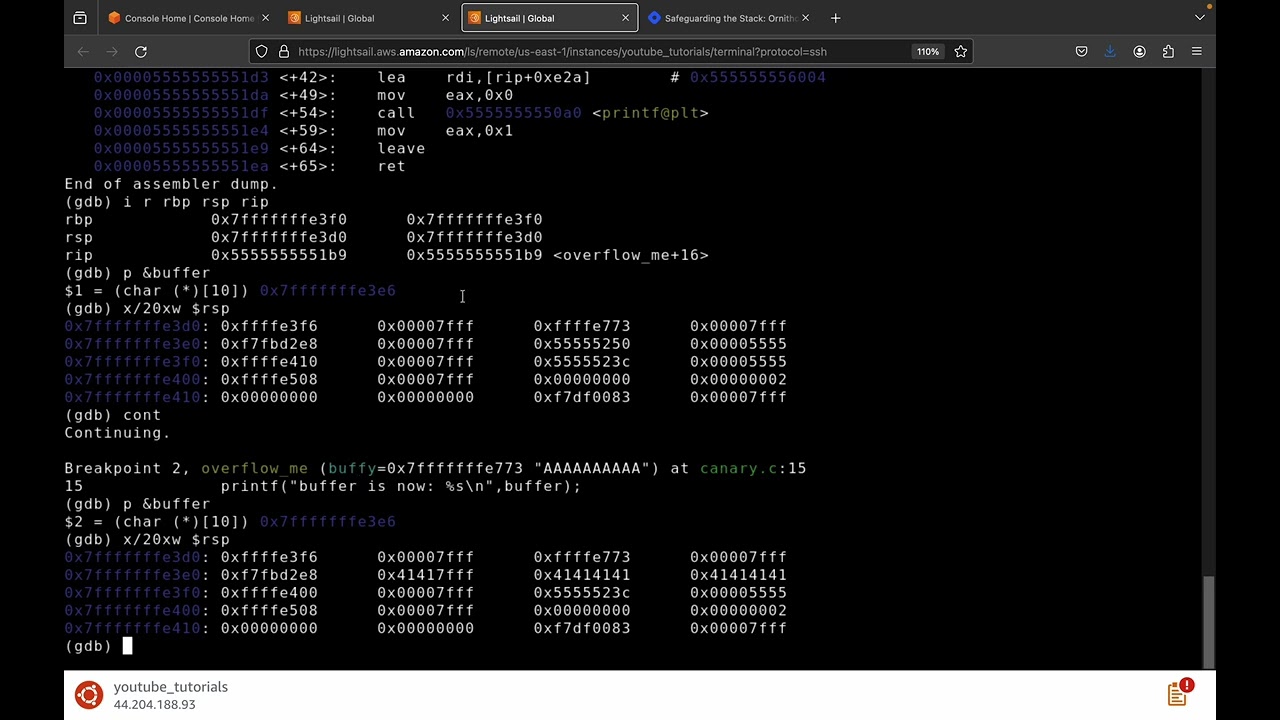The image size is (1280, 720).
Task: Click the '(gdb) cont' command line
Action: (x=113, y=415)
